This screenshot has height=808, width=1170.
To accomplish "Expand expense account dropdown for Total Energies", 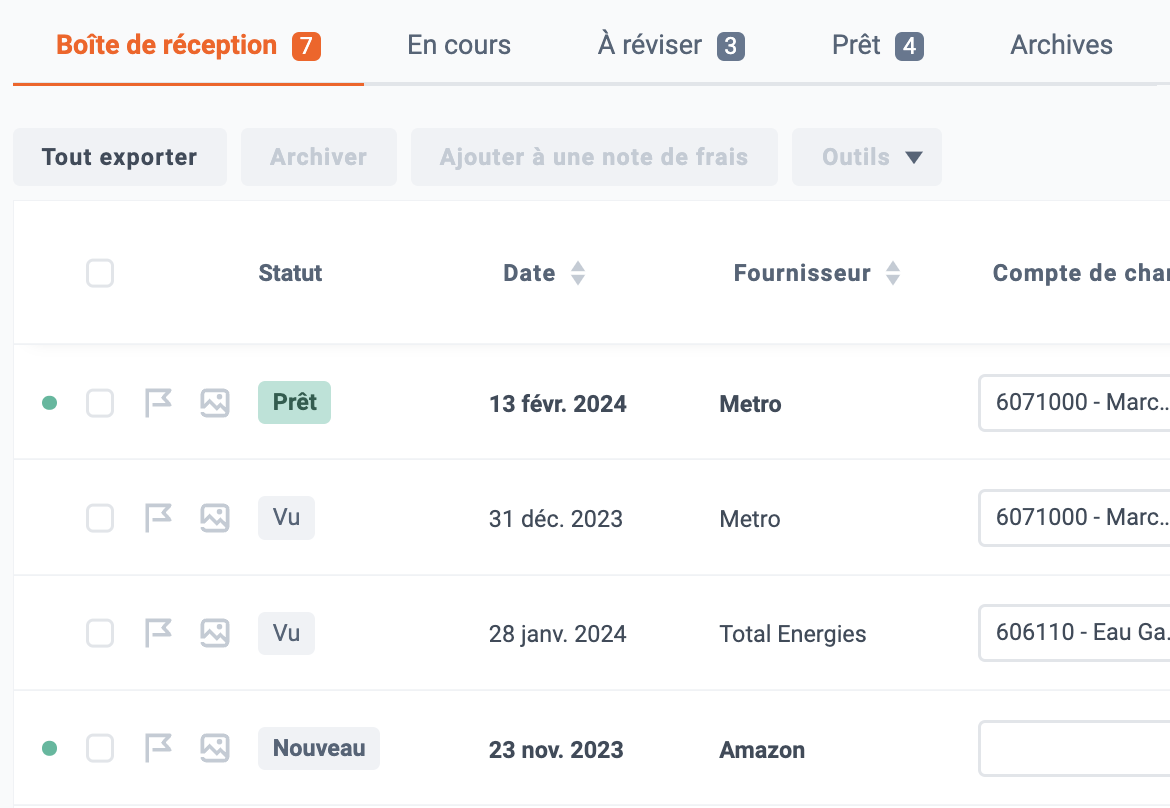I will [x=1074, y=633].
